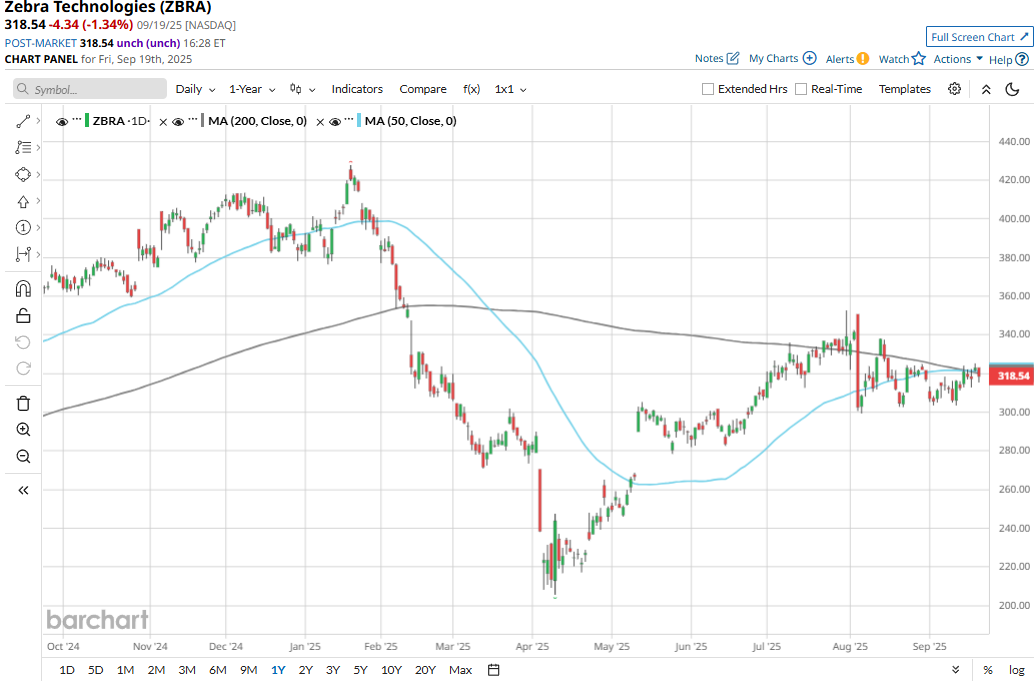Toggle log scale on the chart
This screenshot has width=1036, height=681.
click(1016, 670)
